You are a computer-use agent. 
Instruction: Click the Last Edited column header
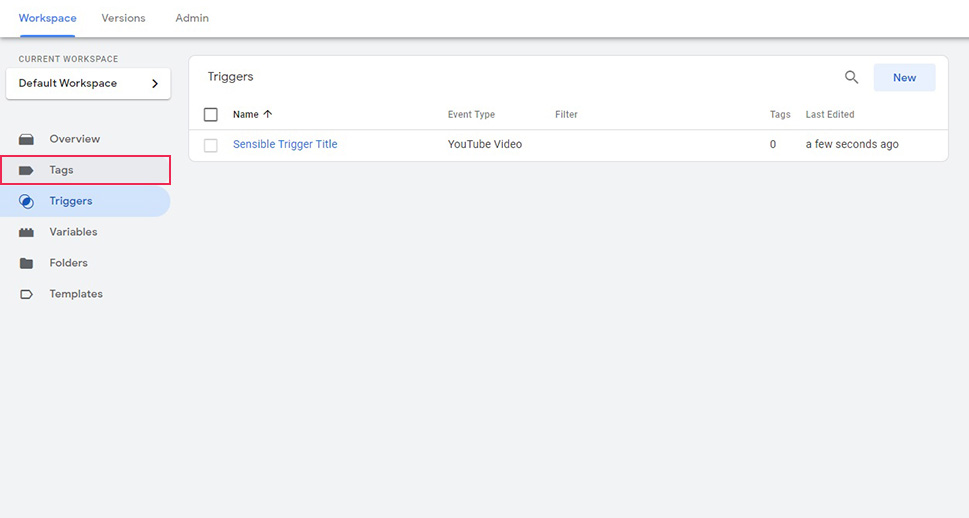pos(830,114)
